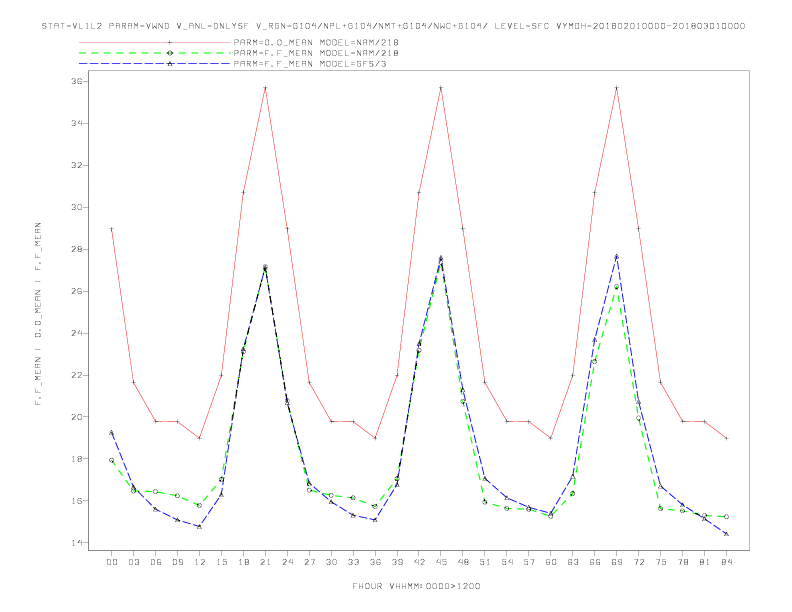Click x-axis forecast hour label 45
The image size is (792, 612).
coord(441,562)
